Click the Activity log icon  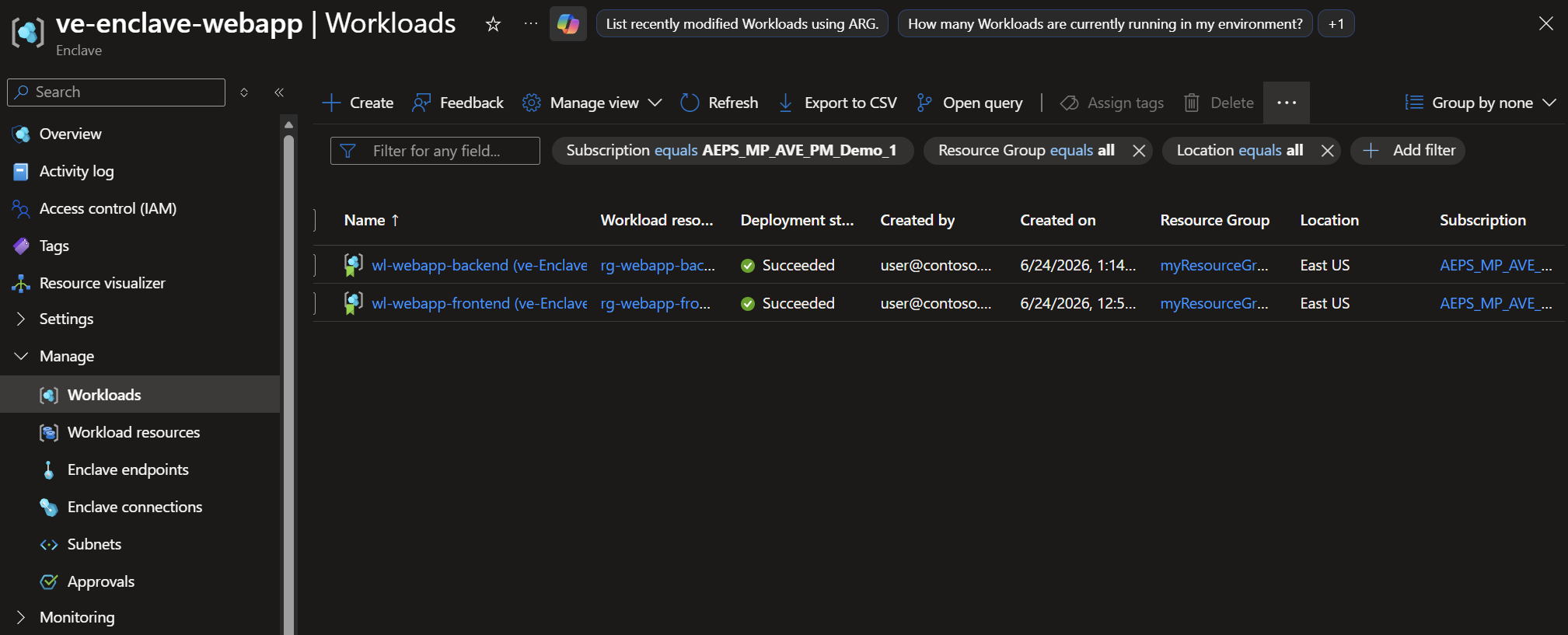(21, 172)
